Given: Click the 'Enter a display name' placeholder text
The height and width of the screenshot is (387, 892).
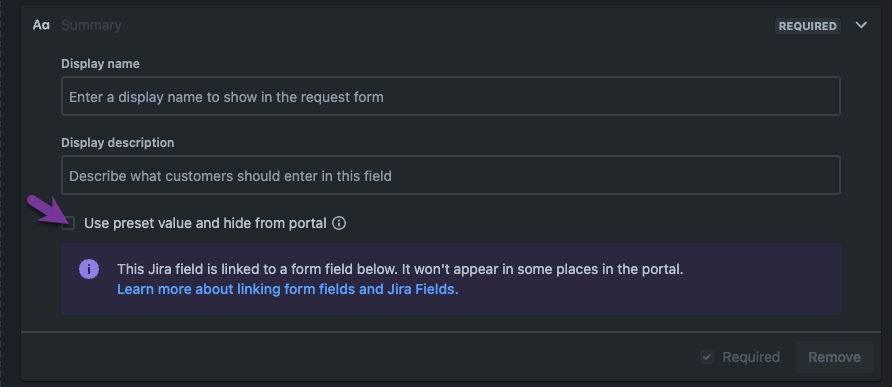Looking at the screenshot, I should point(226,97).
